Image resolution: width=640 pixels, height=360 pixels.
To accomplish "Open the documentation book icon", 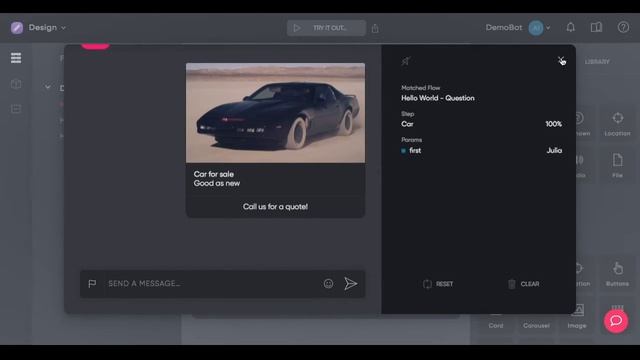I will click(596, 27).
